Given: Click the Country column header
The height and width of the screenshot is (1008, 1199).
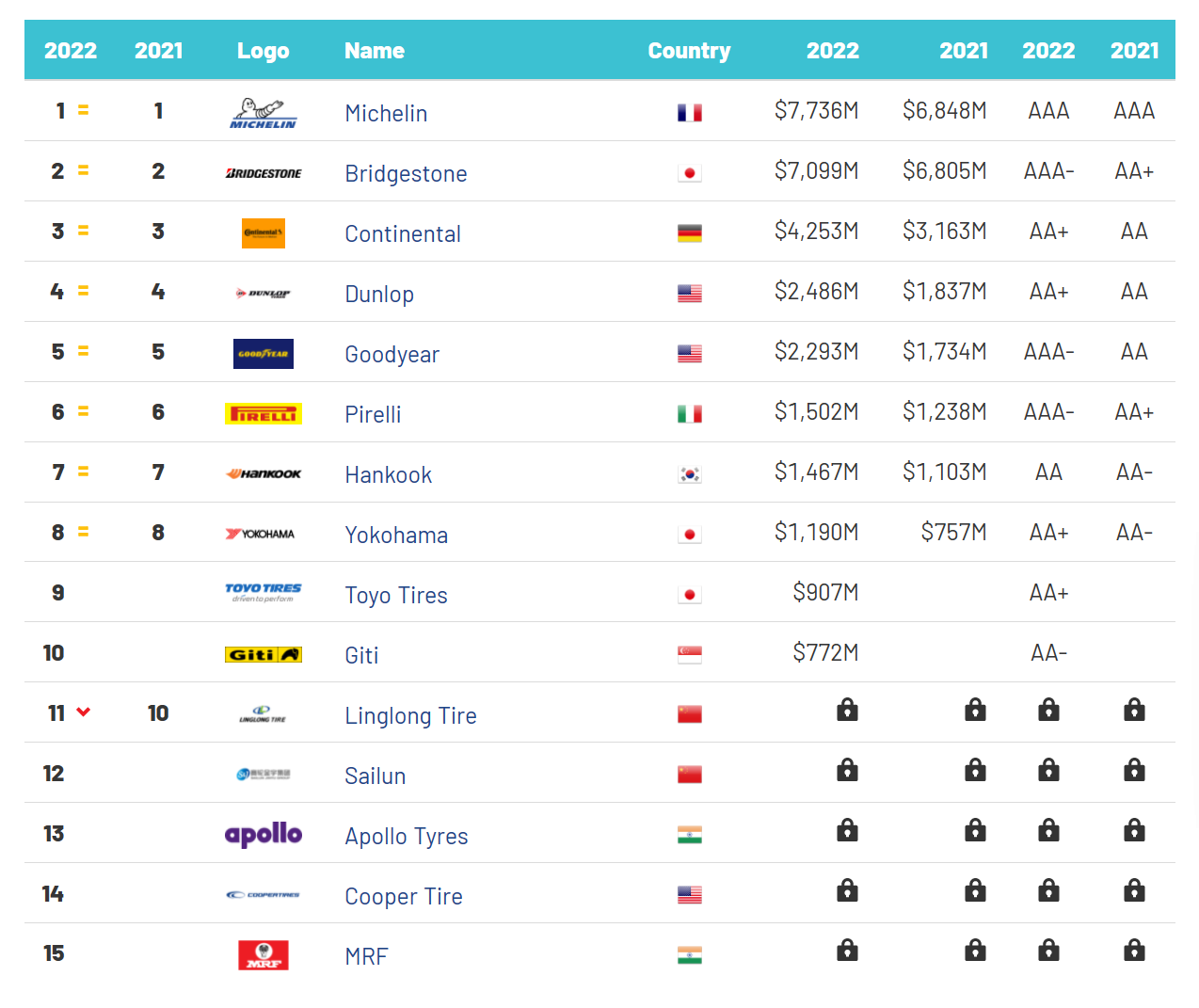Looking at the screenshot, I should [x=689, y=51].
